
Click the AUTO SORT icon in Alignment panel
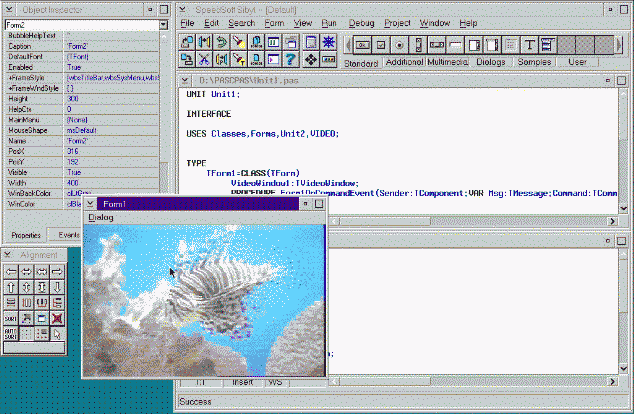[11, 334]
